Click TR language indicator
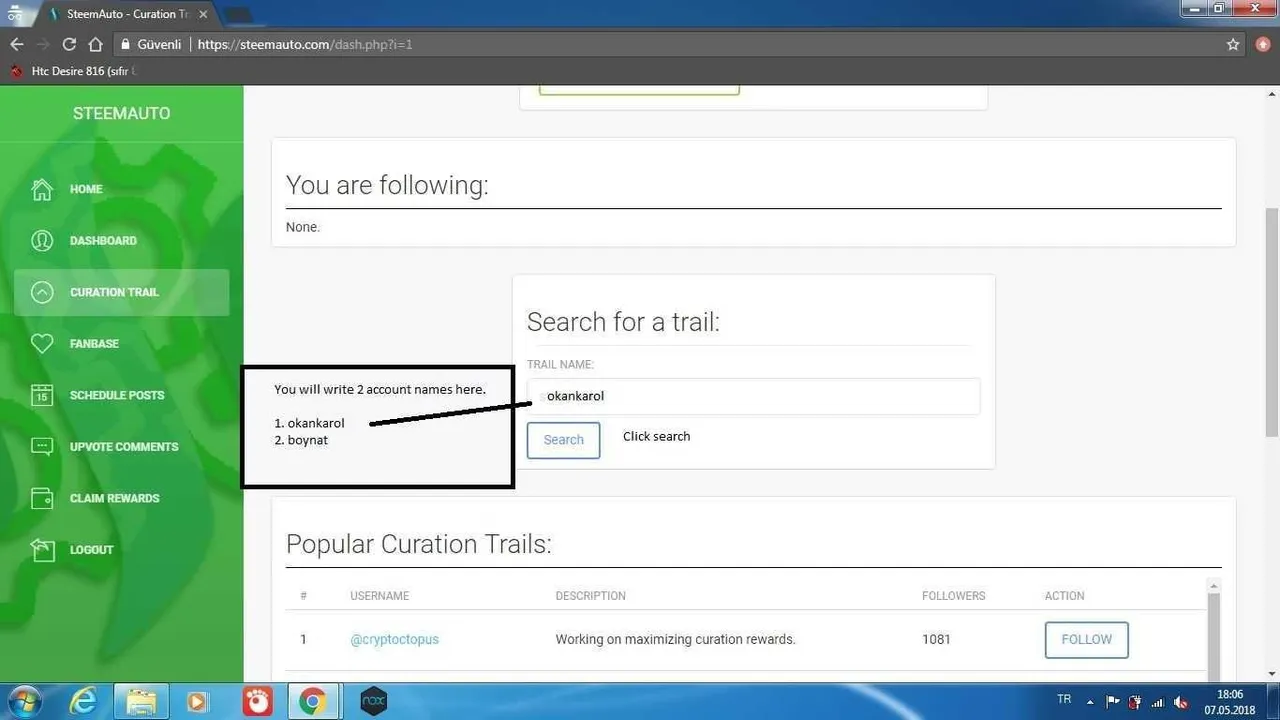This screenshot has width=1280, height=720. [x=1064, y=700]
